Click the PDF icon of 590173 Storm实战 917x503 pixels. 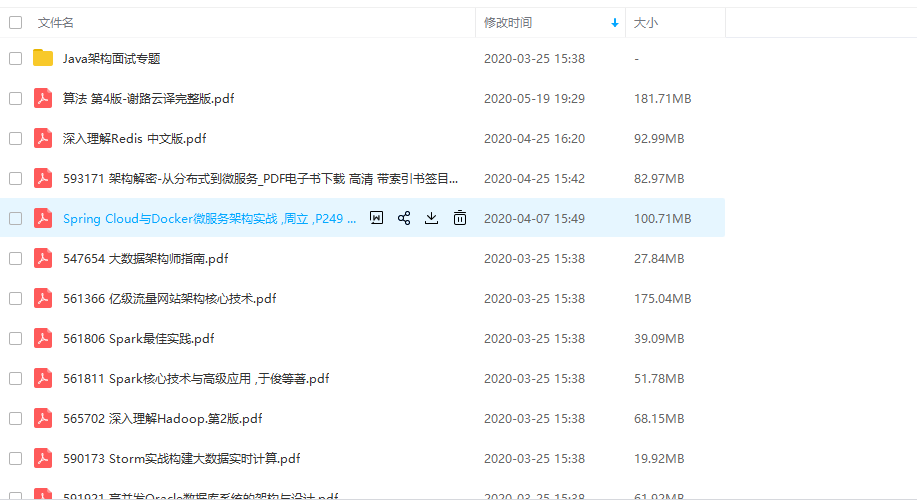(x=43, y=458)
